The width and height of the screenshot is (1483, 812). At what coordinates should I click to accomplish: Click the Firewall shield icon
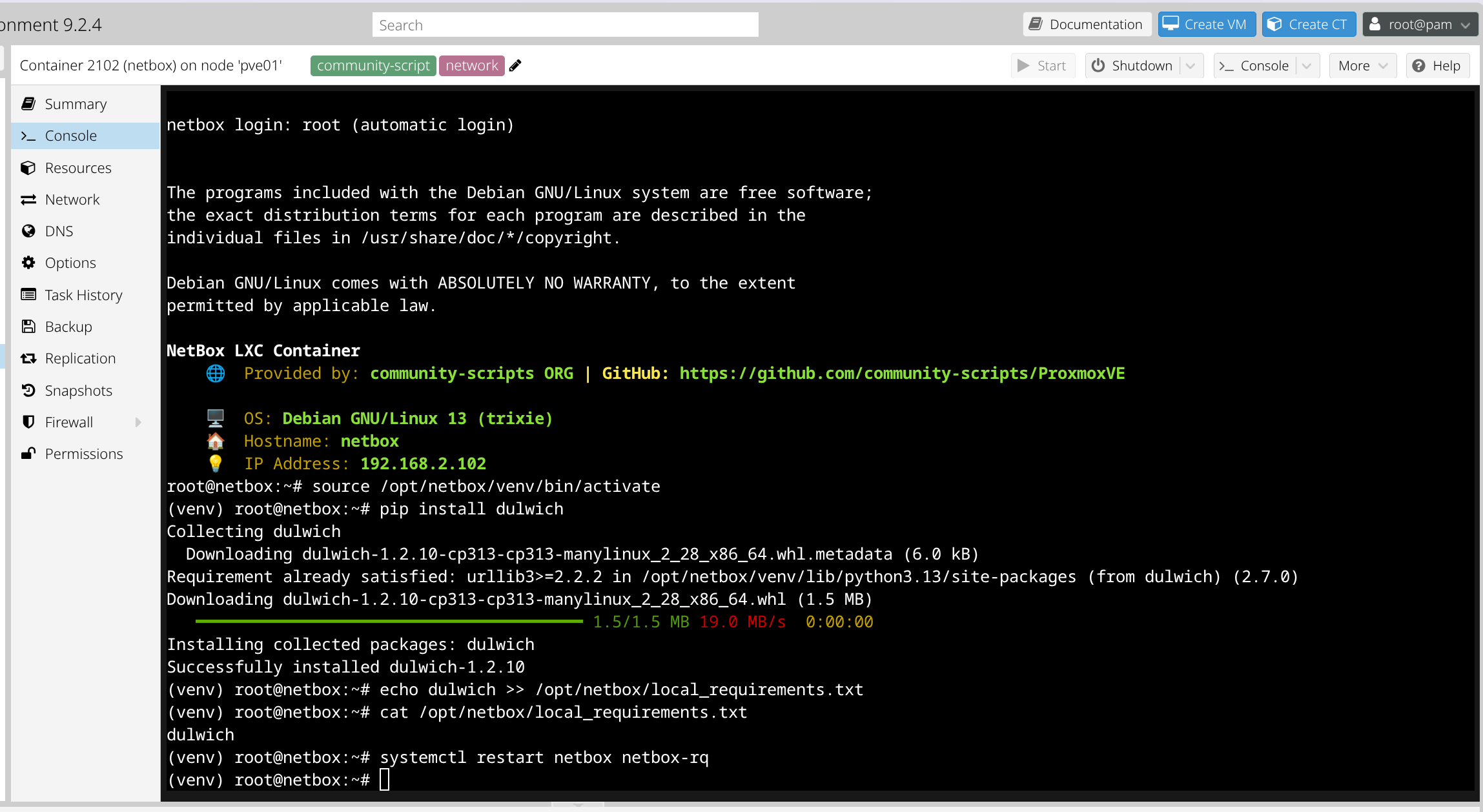(x=28, y=422)
